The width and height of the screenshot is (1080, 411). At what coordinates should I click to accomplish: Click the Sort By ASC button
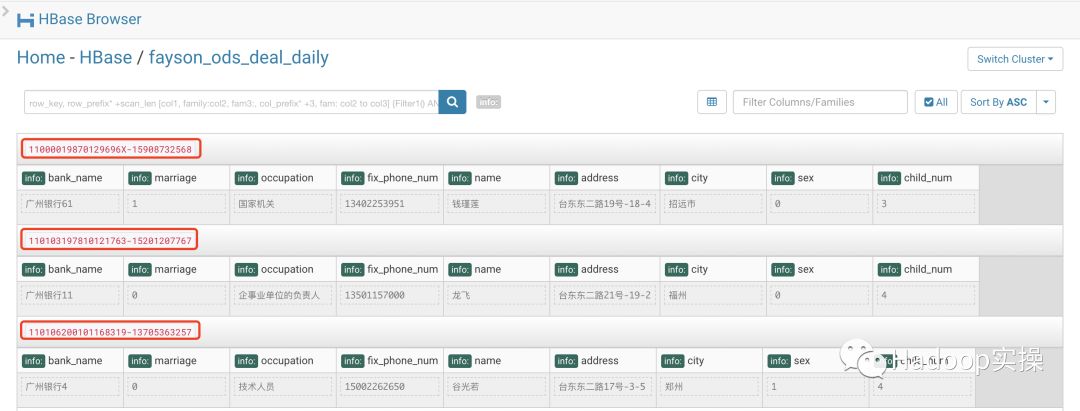[998, 102]
